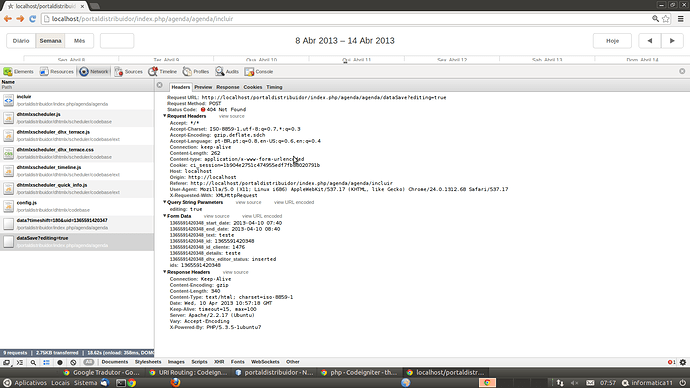Switch to the Response tab
This screenshot has height=388, width=690.
pos(228,87)
